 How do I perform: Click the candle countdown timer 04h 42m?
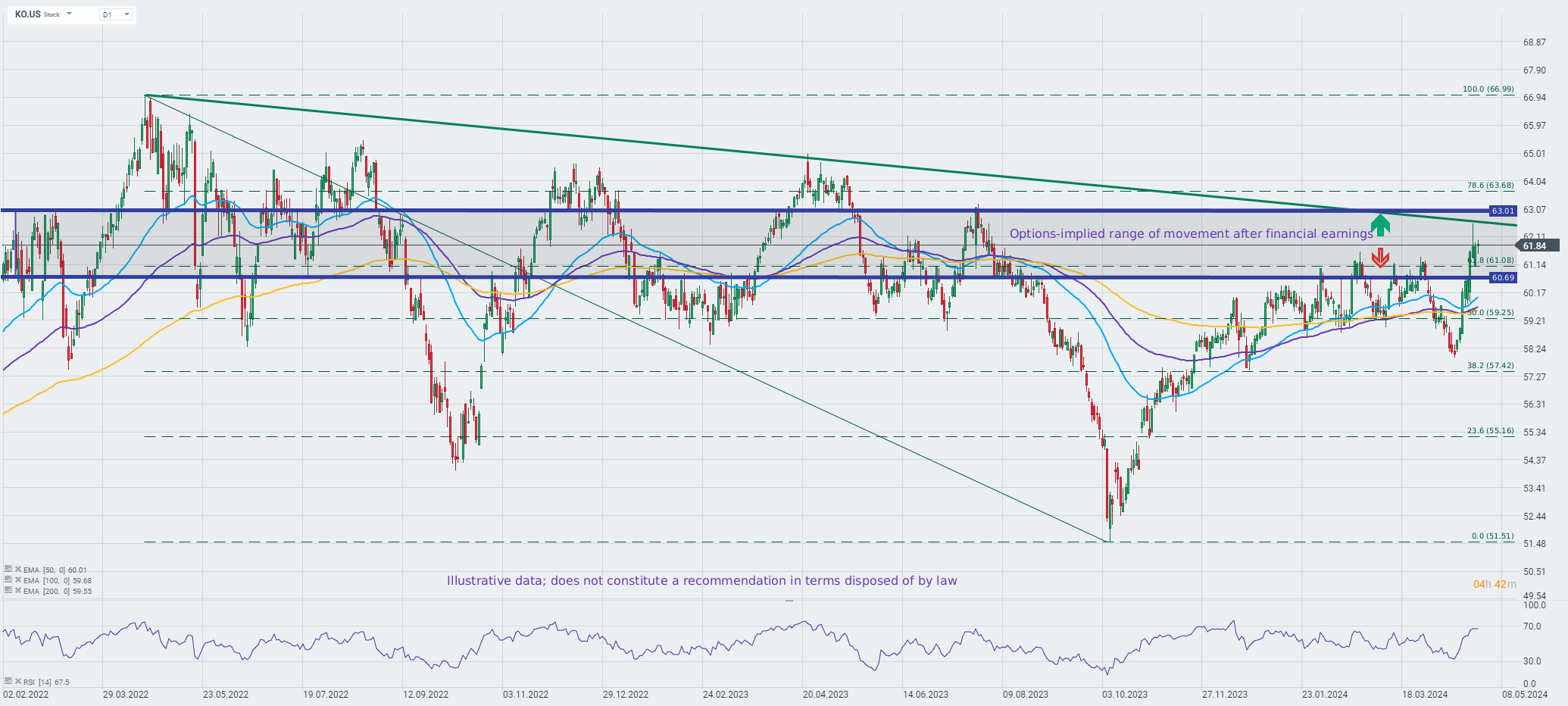point(1495,584)
